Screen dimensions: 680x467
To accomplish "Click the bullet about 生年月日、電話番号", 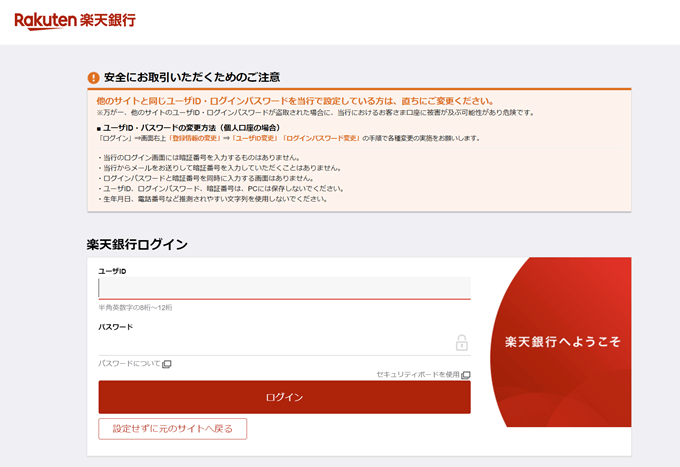I will pyautogui.click(x=213, y=199).
